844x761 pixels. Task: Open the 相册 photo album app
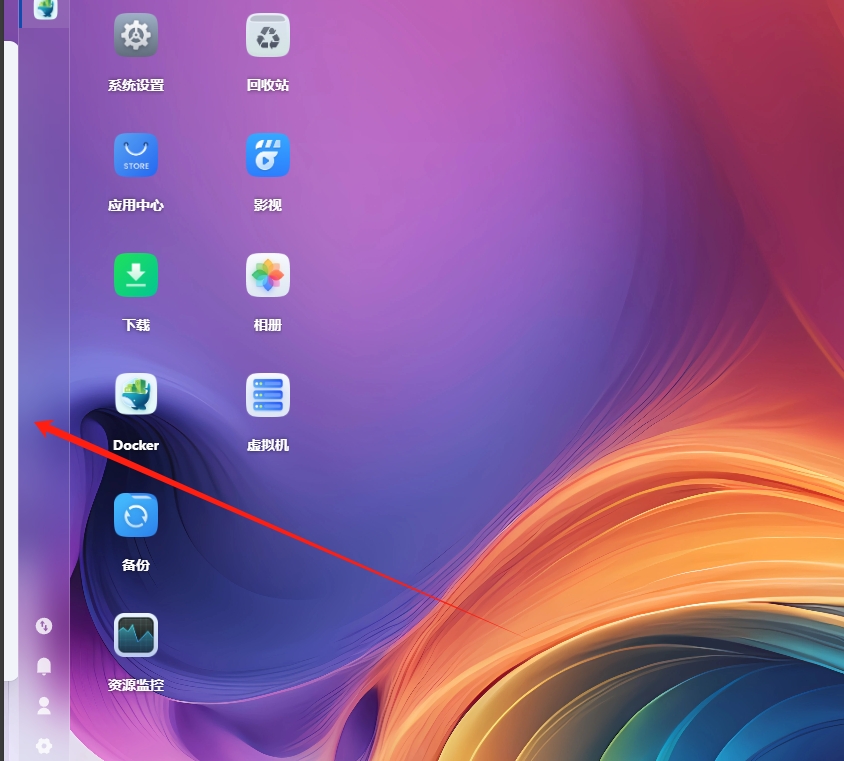pyautogui.click(x=268, y=275)
